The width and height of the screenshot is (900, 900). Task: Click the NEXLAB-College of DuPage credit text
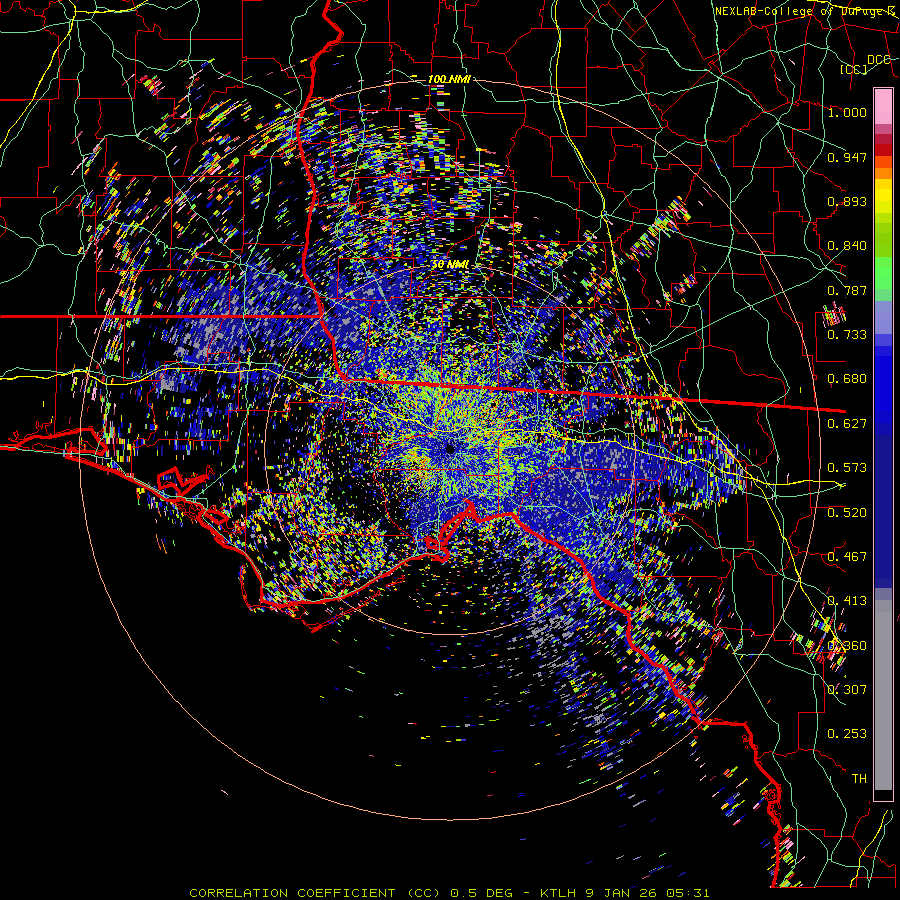[x=805, y=11]
